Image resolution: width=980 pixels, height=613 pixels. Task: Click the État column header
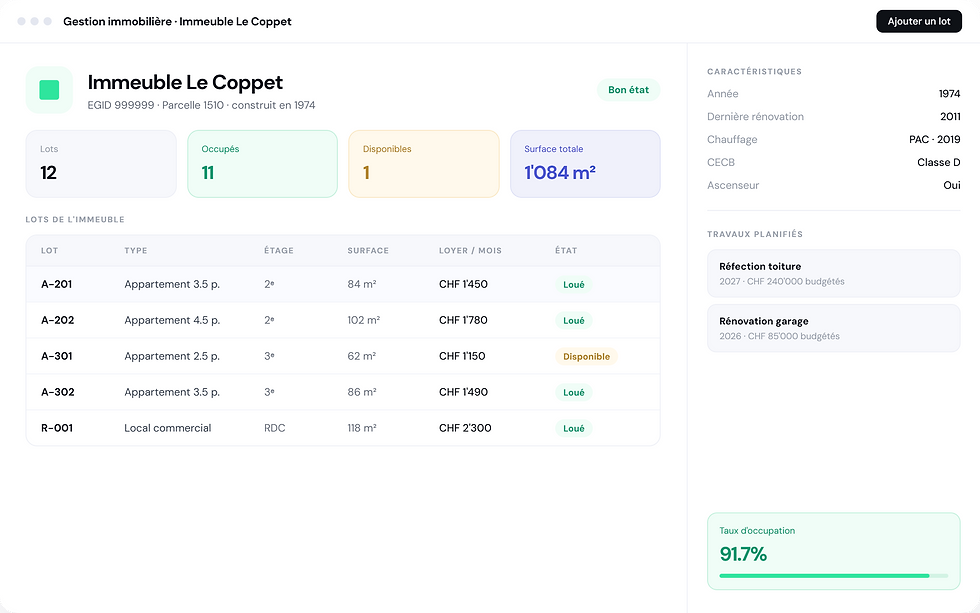[566, 251]
